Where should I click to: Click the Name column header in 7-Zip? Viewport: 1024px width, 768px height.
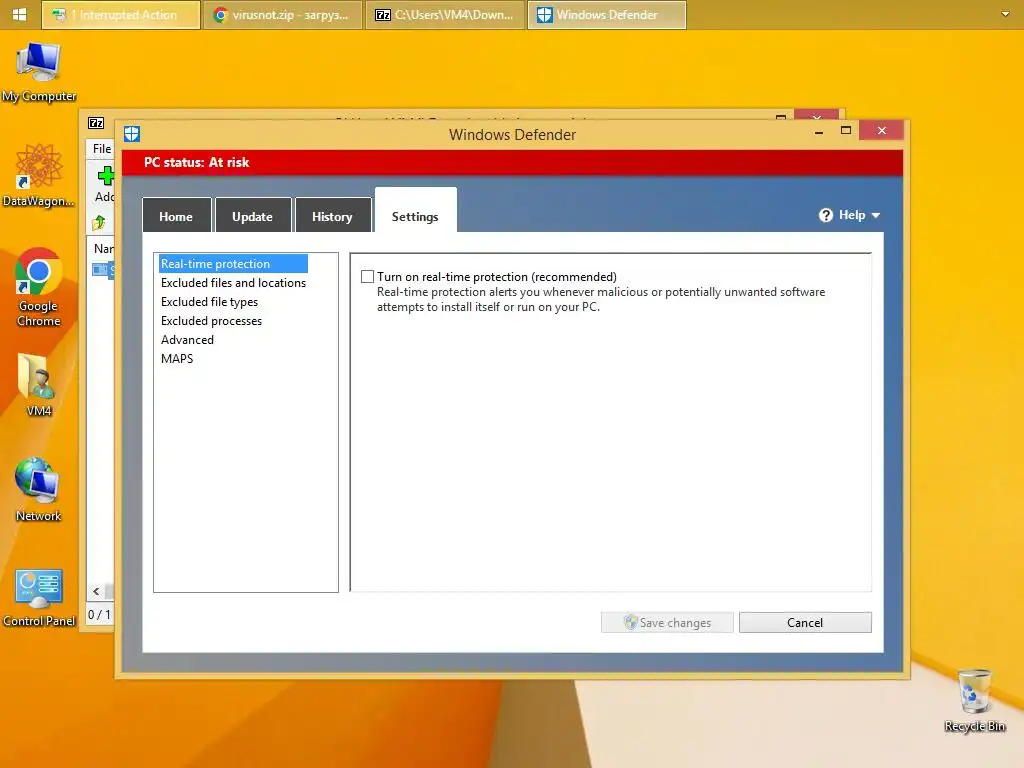(x=103, y=249)
